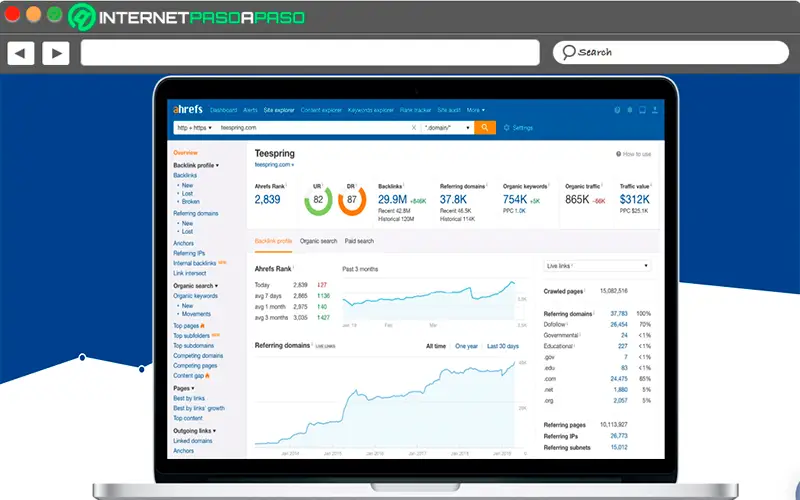This screenshot has width=800, height=500.
Task: Open Movements under Organic keywords
Action: point(196,314)
